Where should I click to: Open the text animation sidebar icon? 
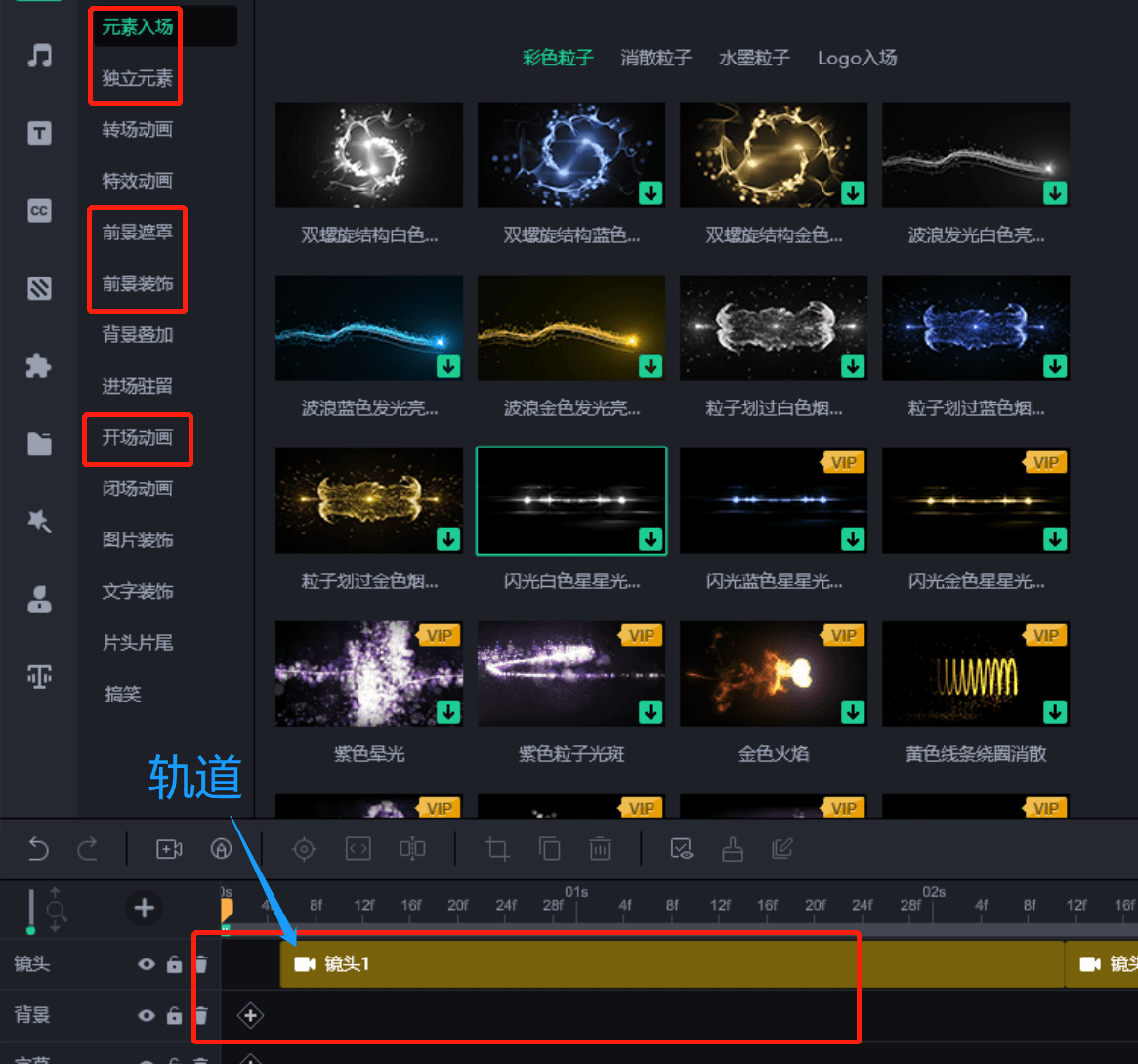pyautogui.click(x=39, y=676)
